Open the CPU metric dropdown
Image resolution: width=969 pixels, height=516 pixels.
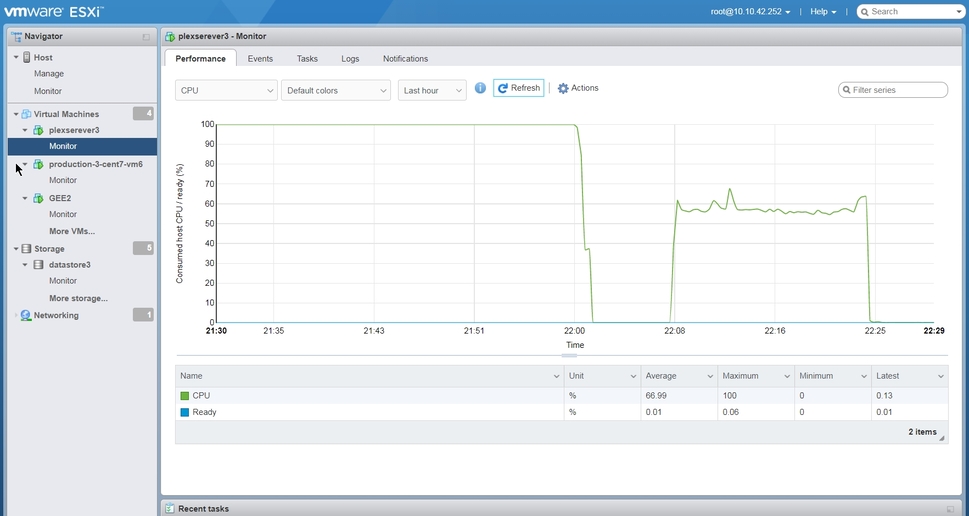click(x=226, y=90)
